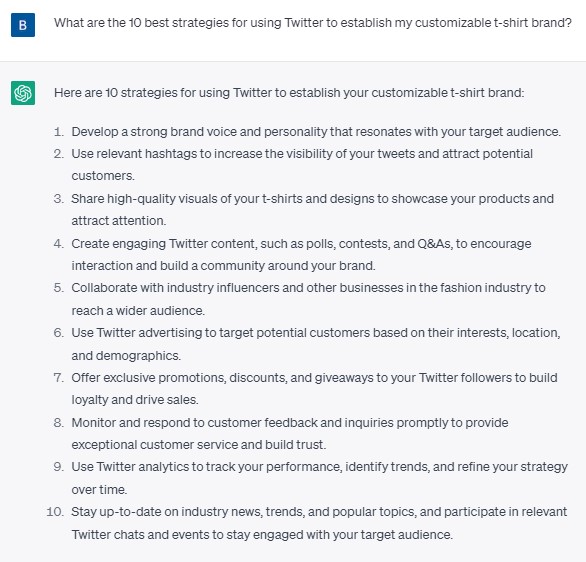Select strategy 1 about brand voice
Viewport: 586px width, 562px height.
pos(316,132)
